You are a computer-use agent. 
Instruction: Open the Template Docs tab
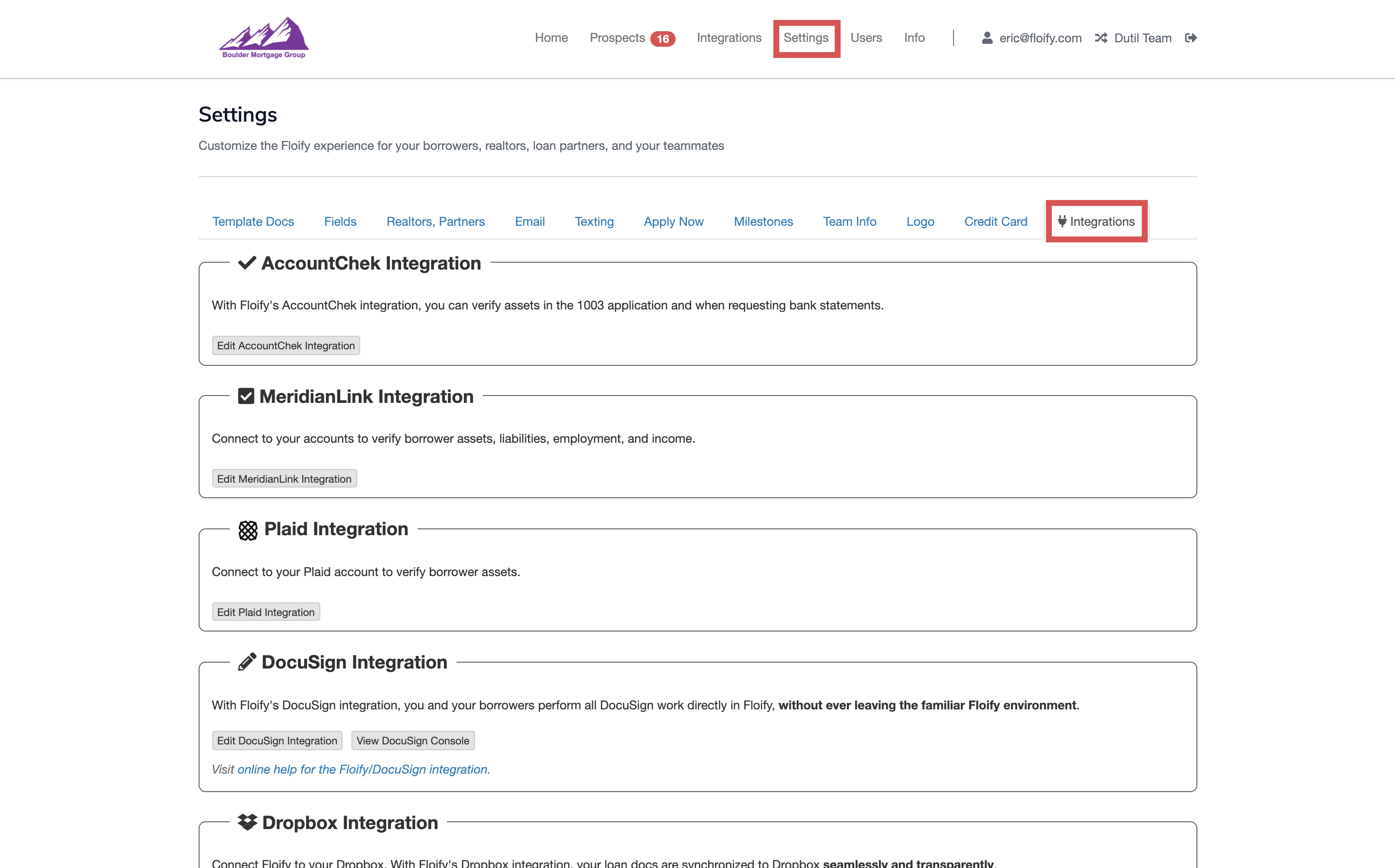click(253, 221)
